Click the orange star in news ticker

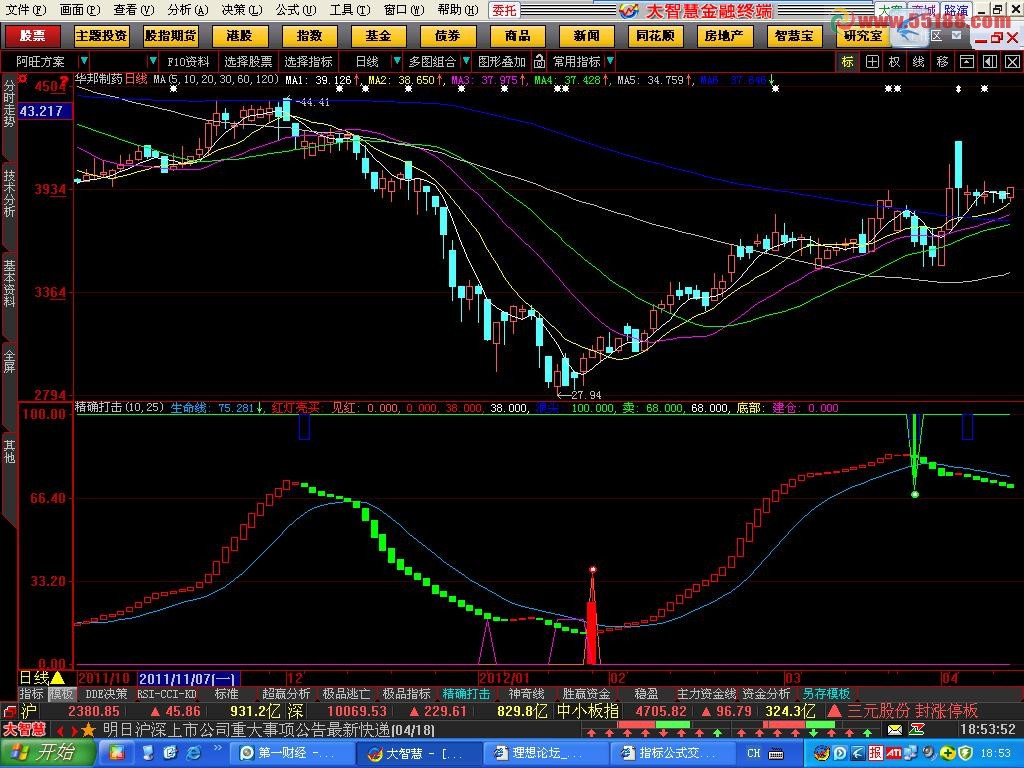coord(88,729)
